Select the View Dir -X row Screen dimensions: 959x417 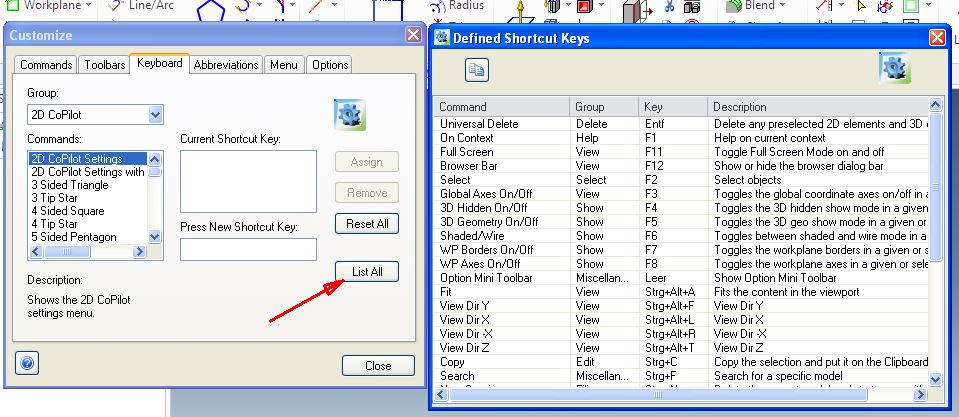pos(681,334)
